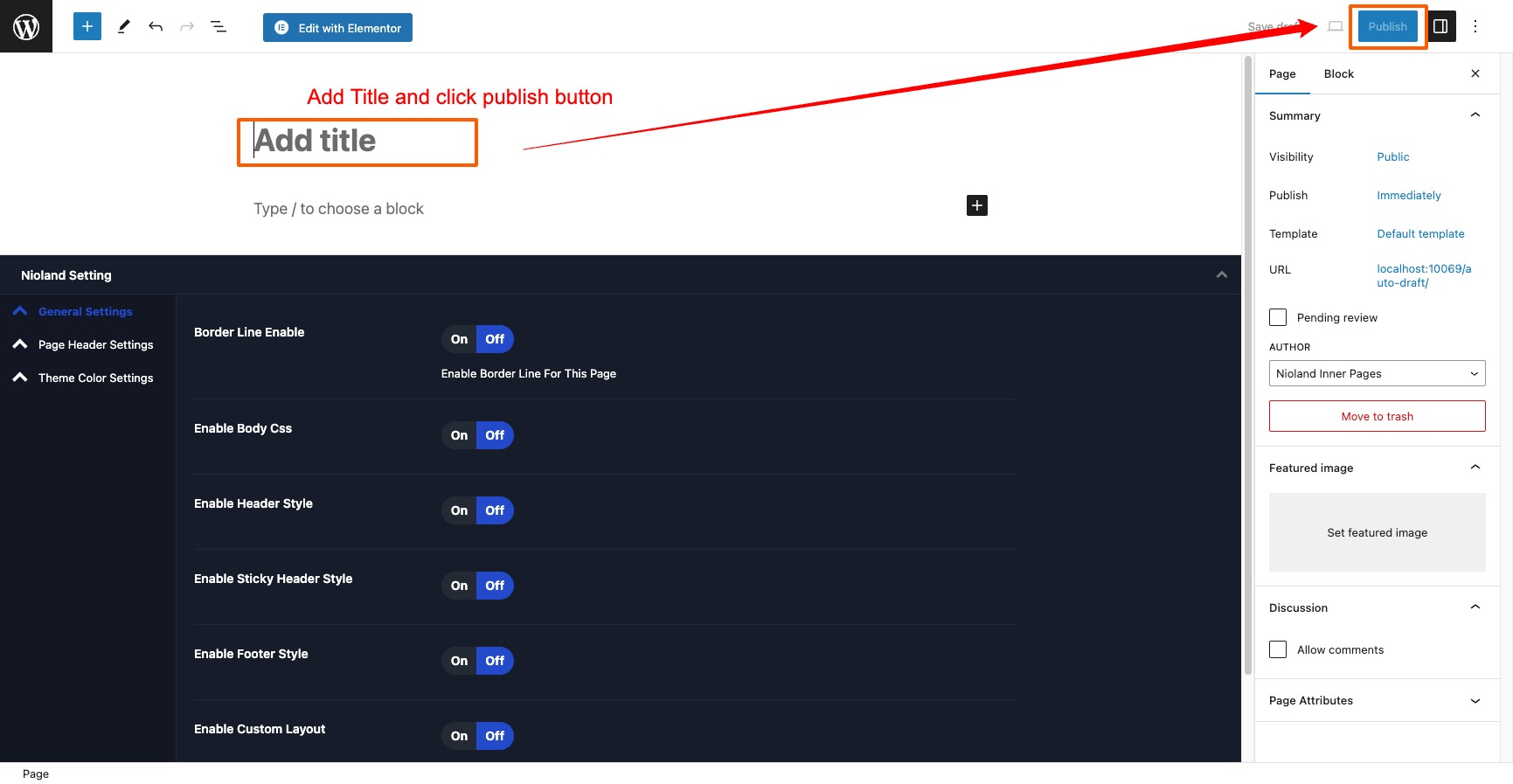The width and height of the screenshot is (1513, 784).
Task: Click the Add title field
Action: [x=357, y=142]
